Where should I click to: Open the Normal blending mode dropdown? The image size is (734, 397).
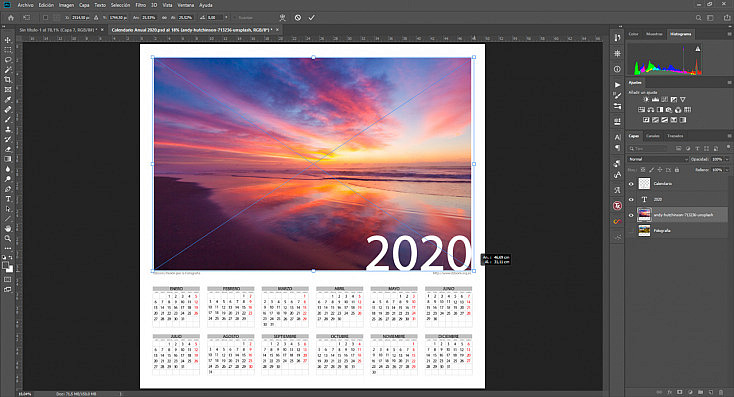658,159
